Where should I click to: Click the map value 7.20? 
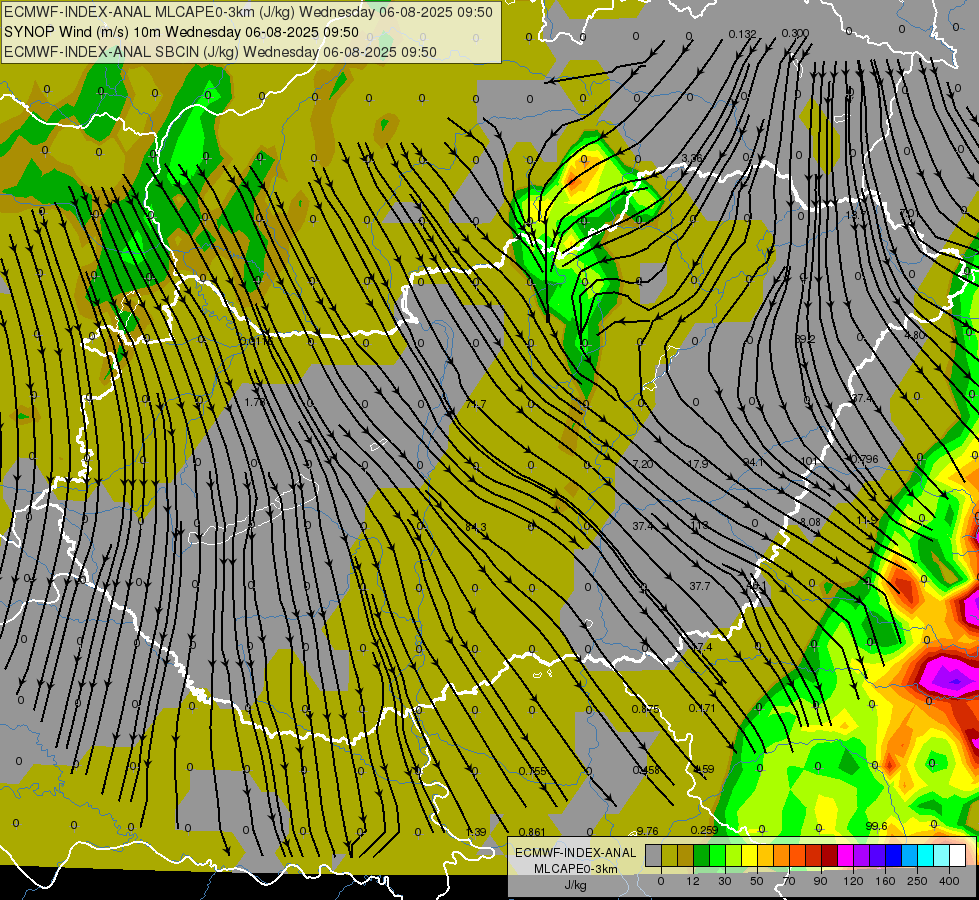(643, 464)
